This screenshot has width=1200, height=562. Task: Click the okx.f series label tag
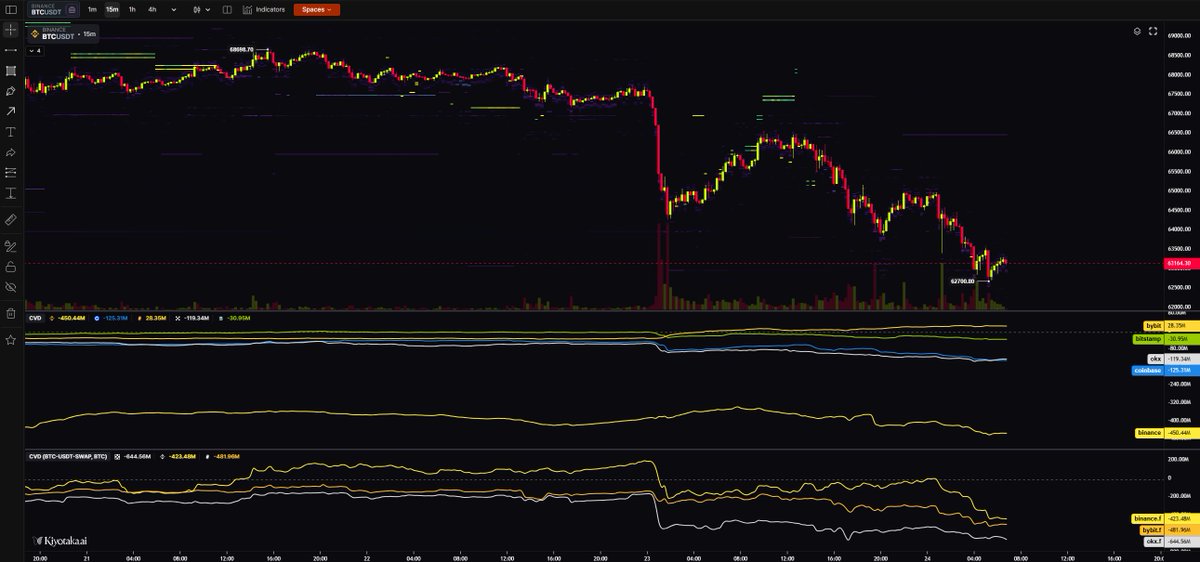(1154, 541)
